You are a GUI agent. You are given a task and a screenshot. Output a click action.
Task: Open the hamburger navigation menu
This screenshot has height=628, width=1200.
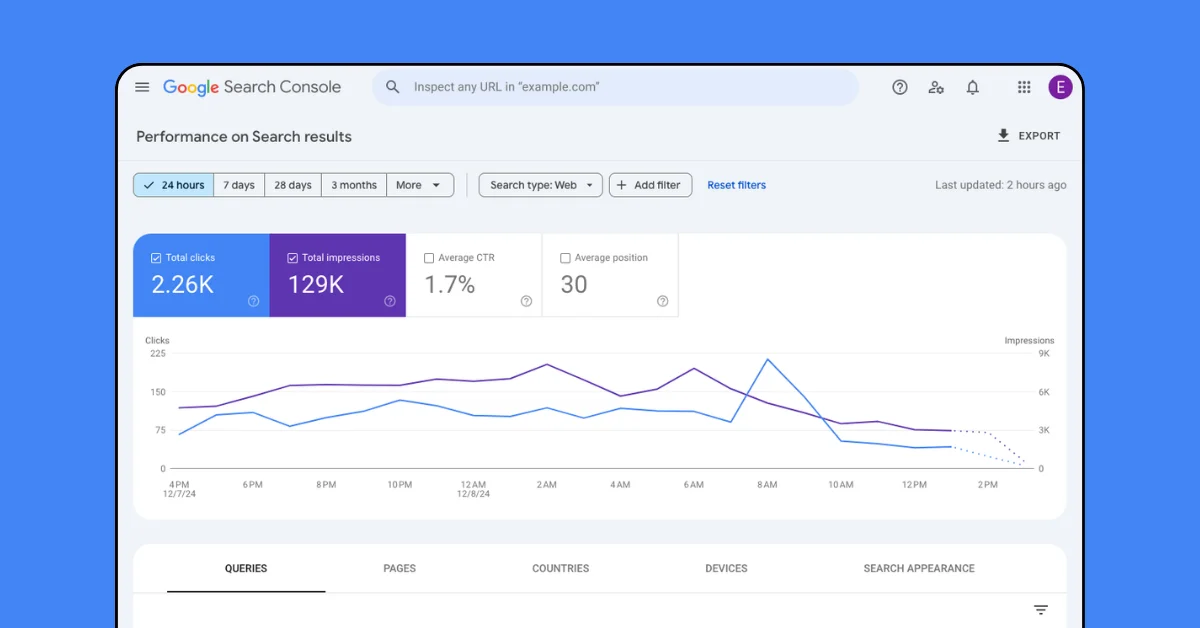pyautogui.click(x=142, y=87)
